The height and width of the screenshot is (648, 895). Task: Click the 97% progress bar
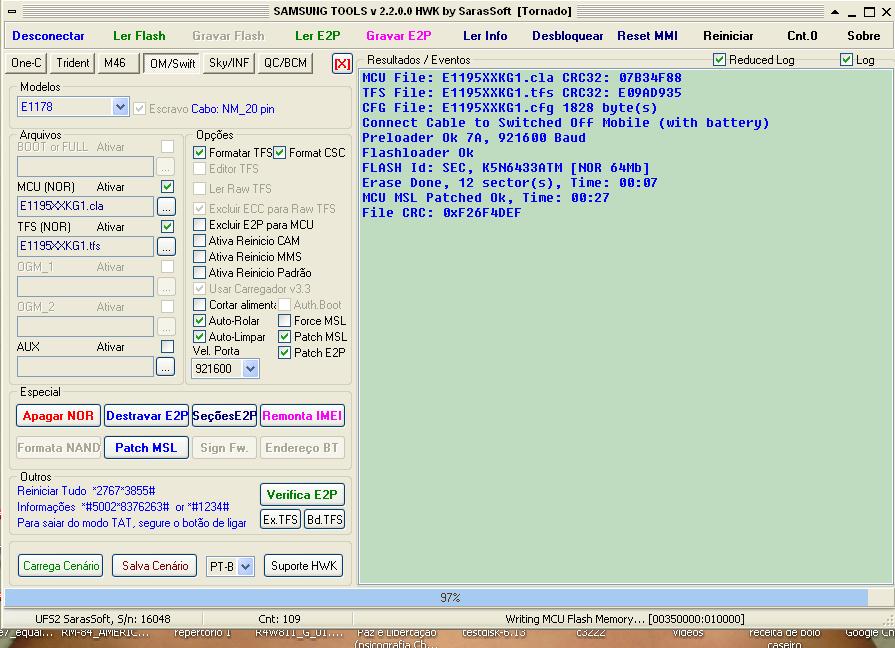[447, 598]
